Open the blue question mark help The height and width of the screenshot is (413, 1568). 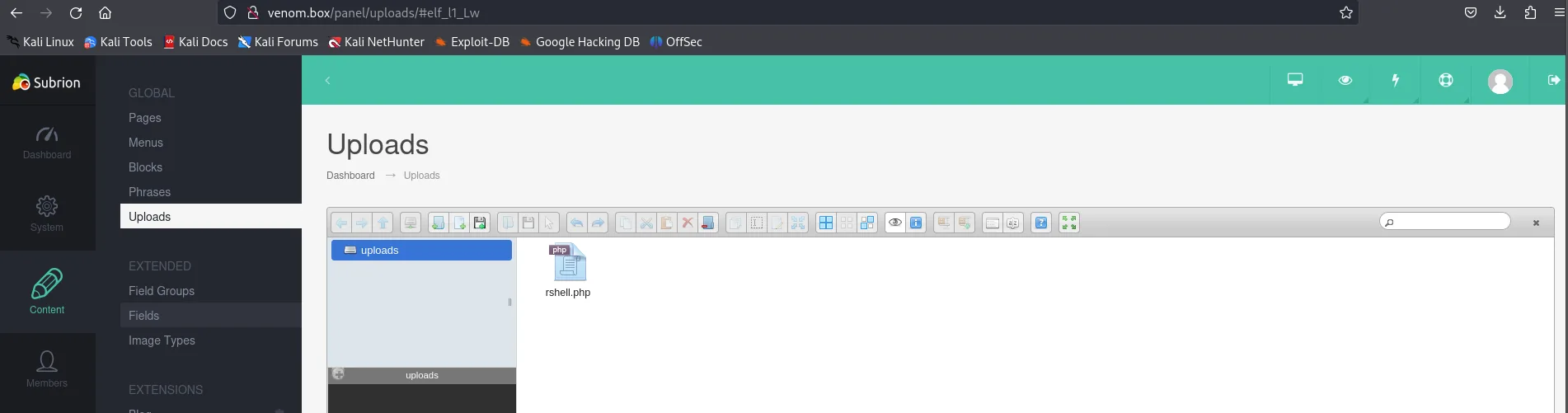click(1041, 223)
